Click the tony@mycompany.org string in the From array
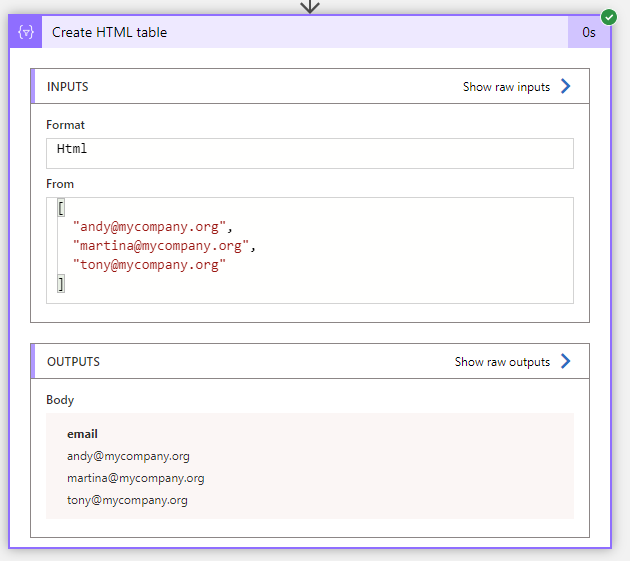The height and width of the screenshot is (561, 630). point(150,265)
